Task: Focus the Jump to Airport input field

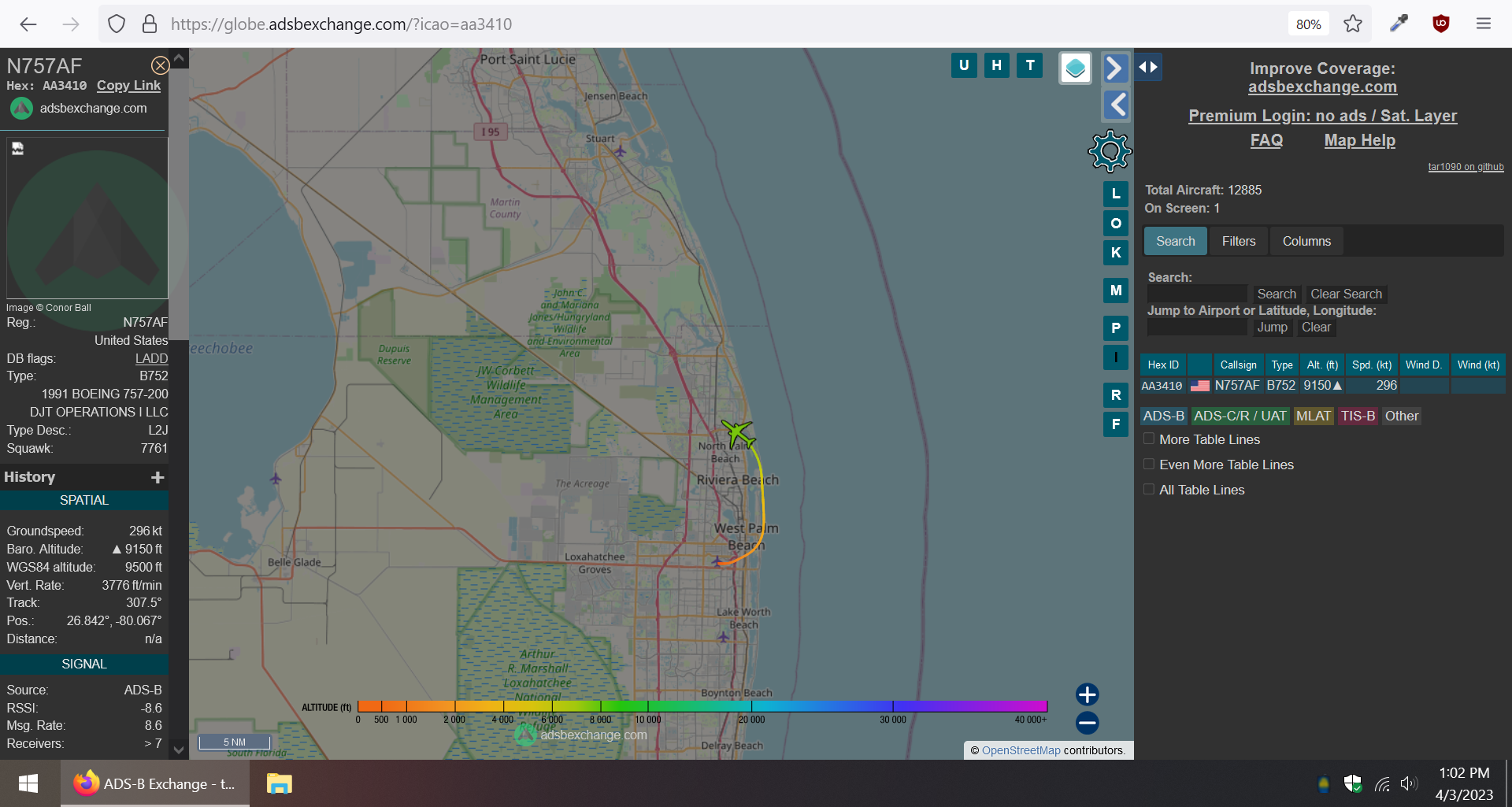Action: (x=1197, y=327)
